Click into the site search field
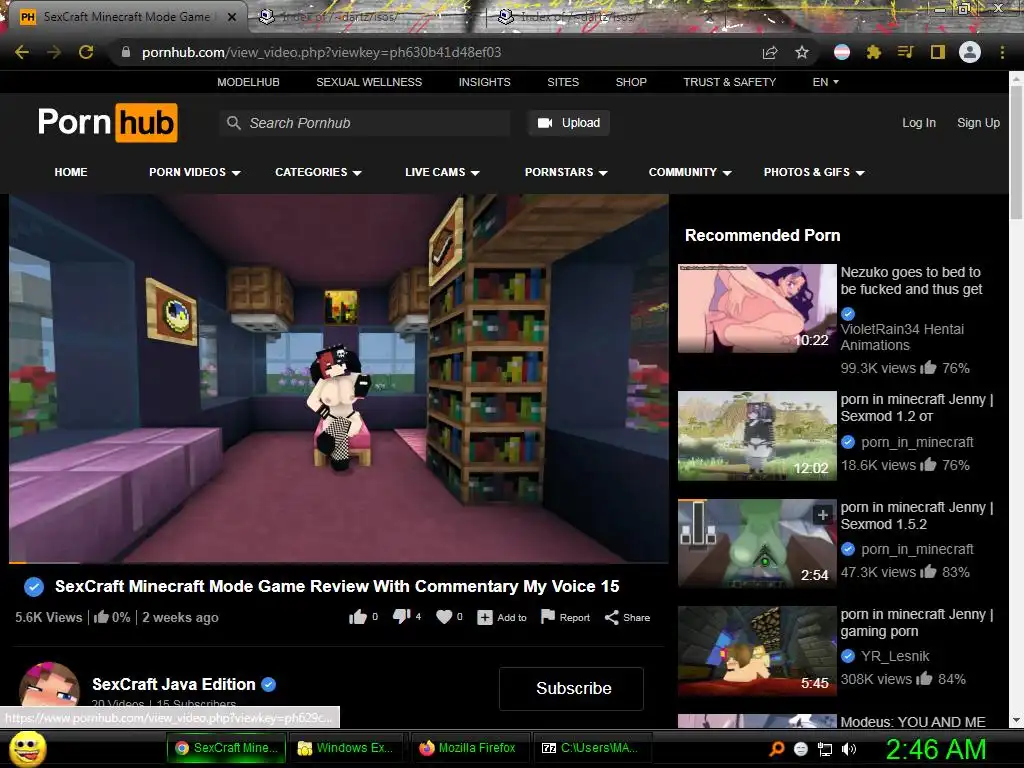 click(364, 123)
